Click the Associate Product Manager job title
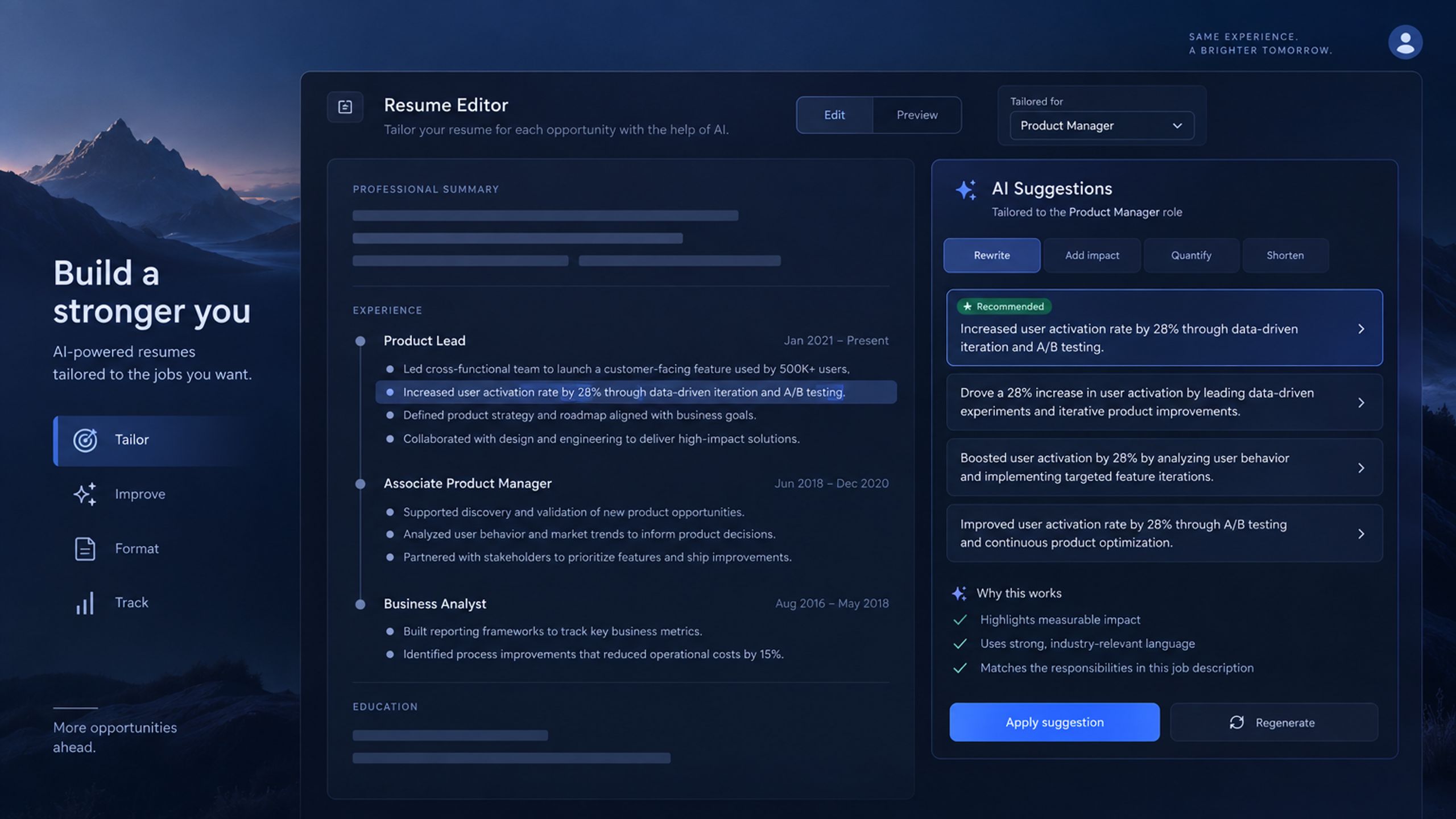 (x=468, y=483)
